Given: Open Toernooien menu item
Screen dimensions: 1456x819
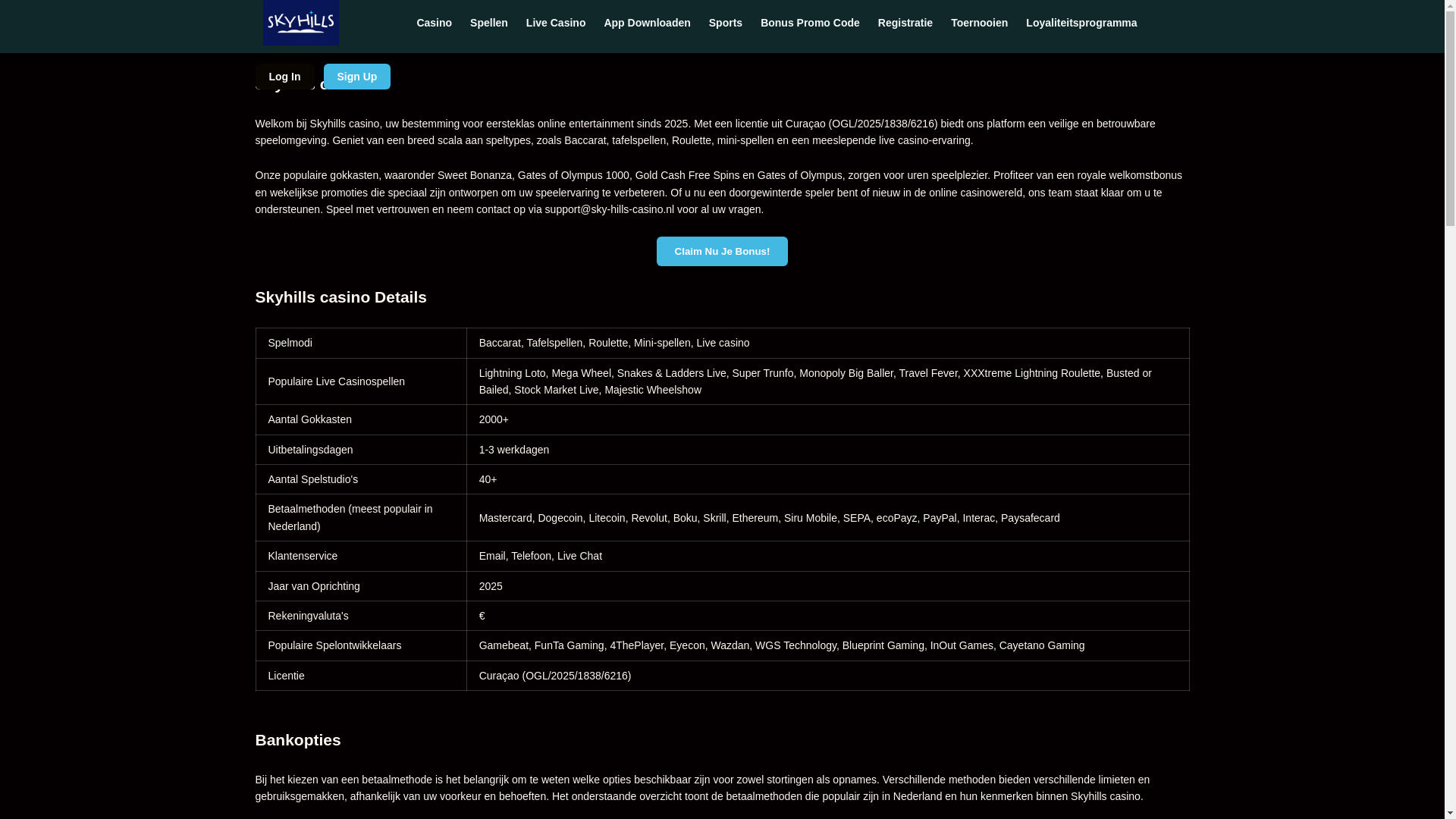Looking at the screenshot, I should coord(979,23).
